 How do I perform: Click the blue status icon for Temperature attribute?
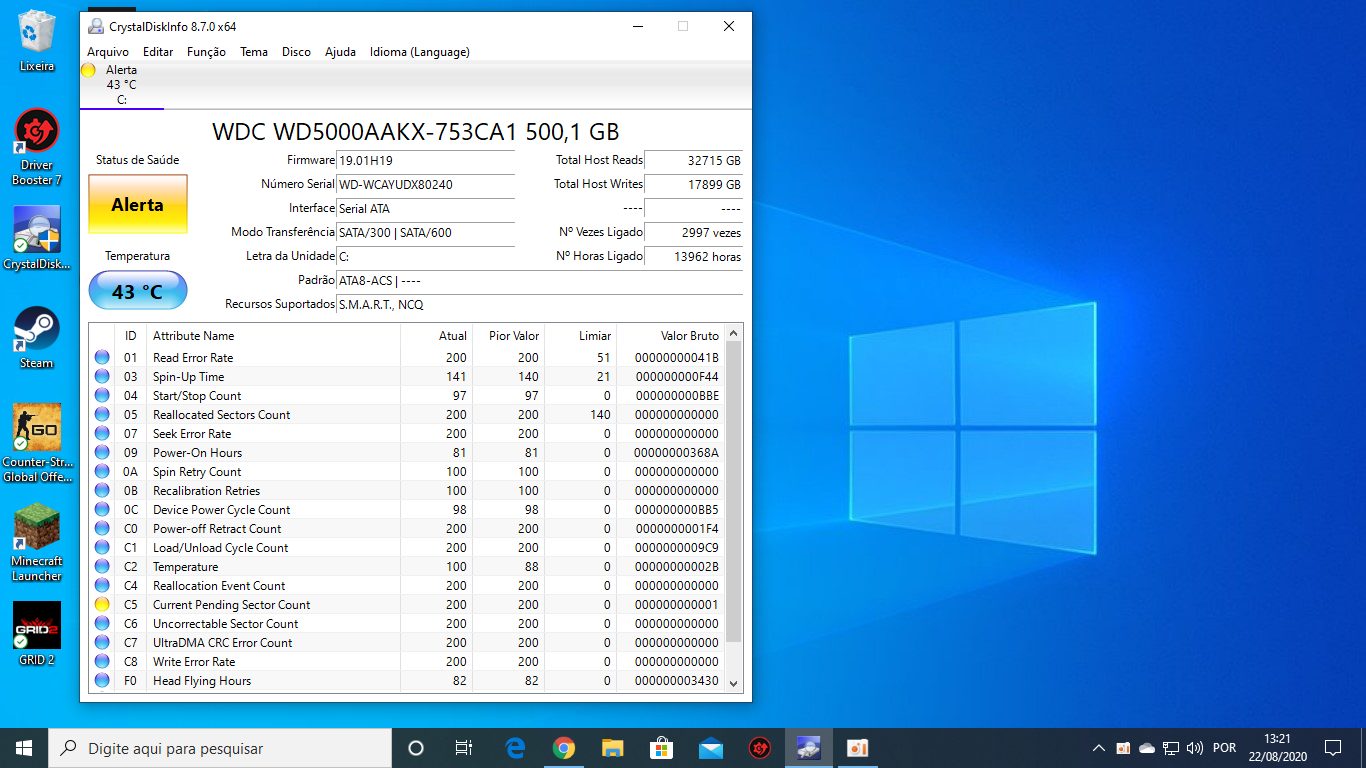click(102, 566)
